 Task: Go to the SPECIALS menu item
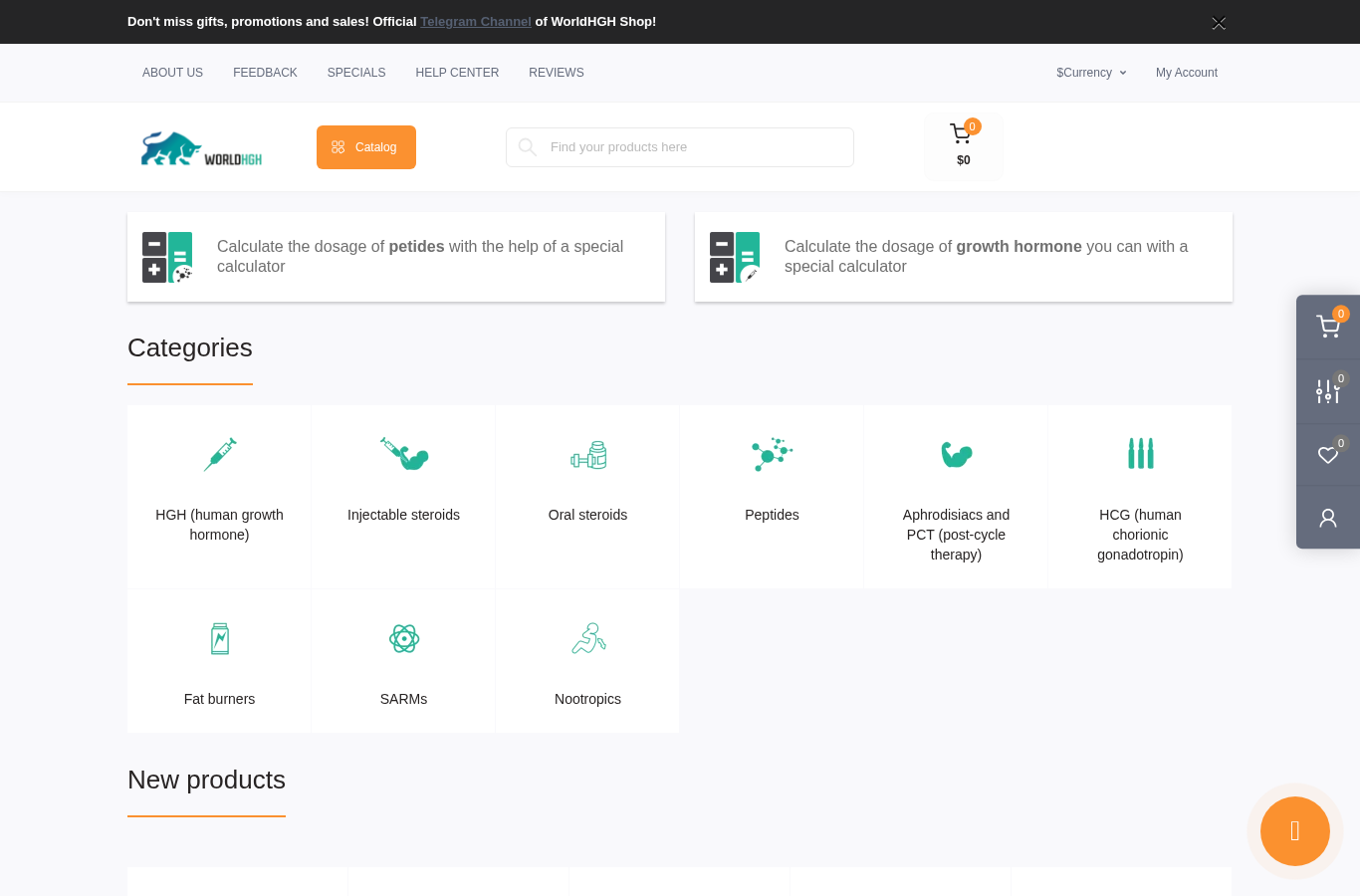tap(356, 73)
